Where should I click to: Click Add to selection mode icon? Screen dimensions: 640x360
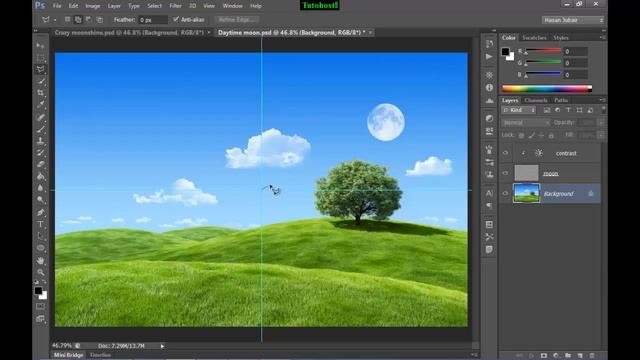(78, 20)
